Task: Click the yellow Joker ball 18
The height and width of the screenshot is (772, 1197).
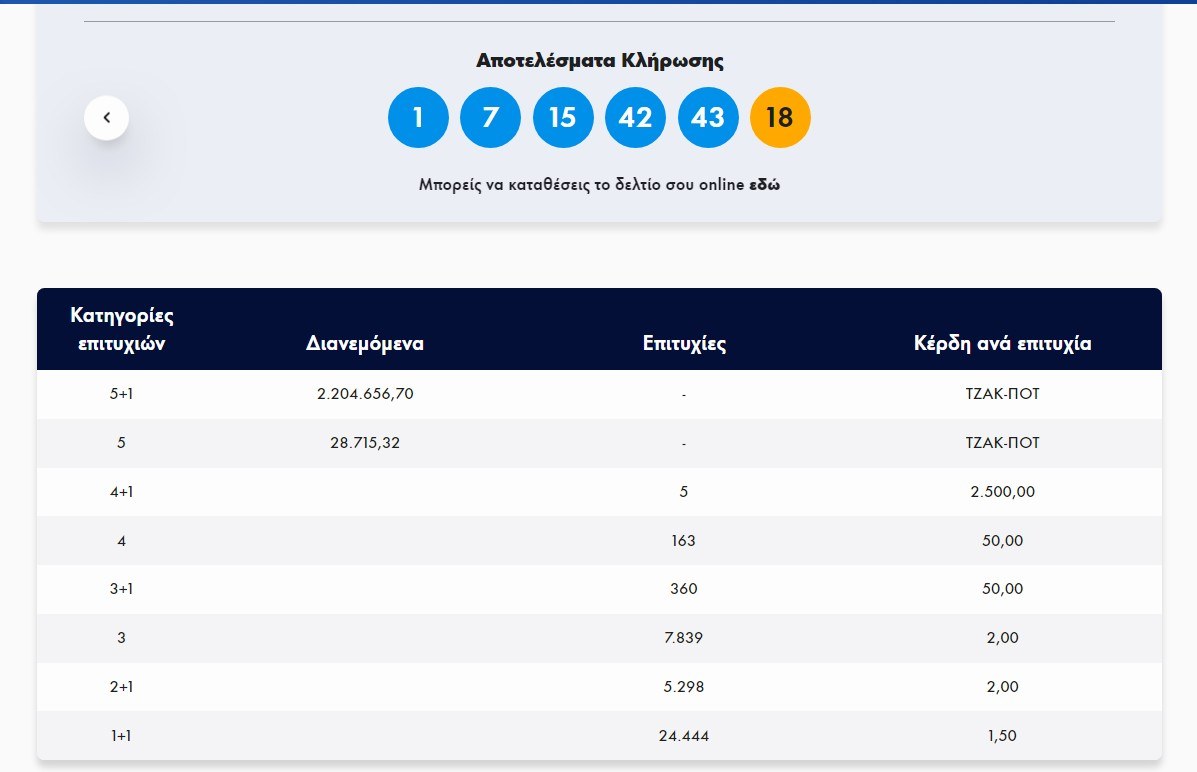Action: [780, 118]
